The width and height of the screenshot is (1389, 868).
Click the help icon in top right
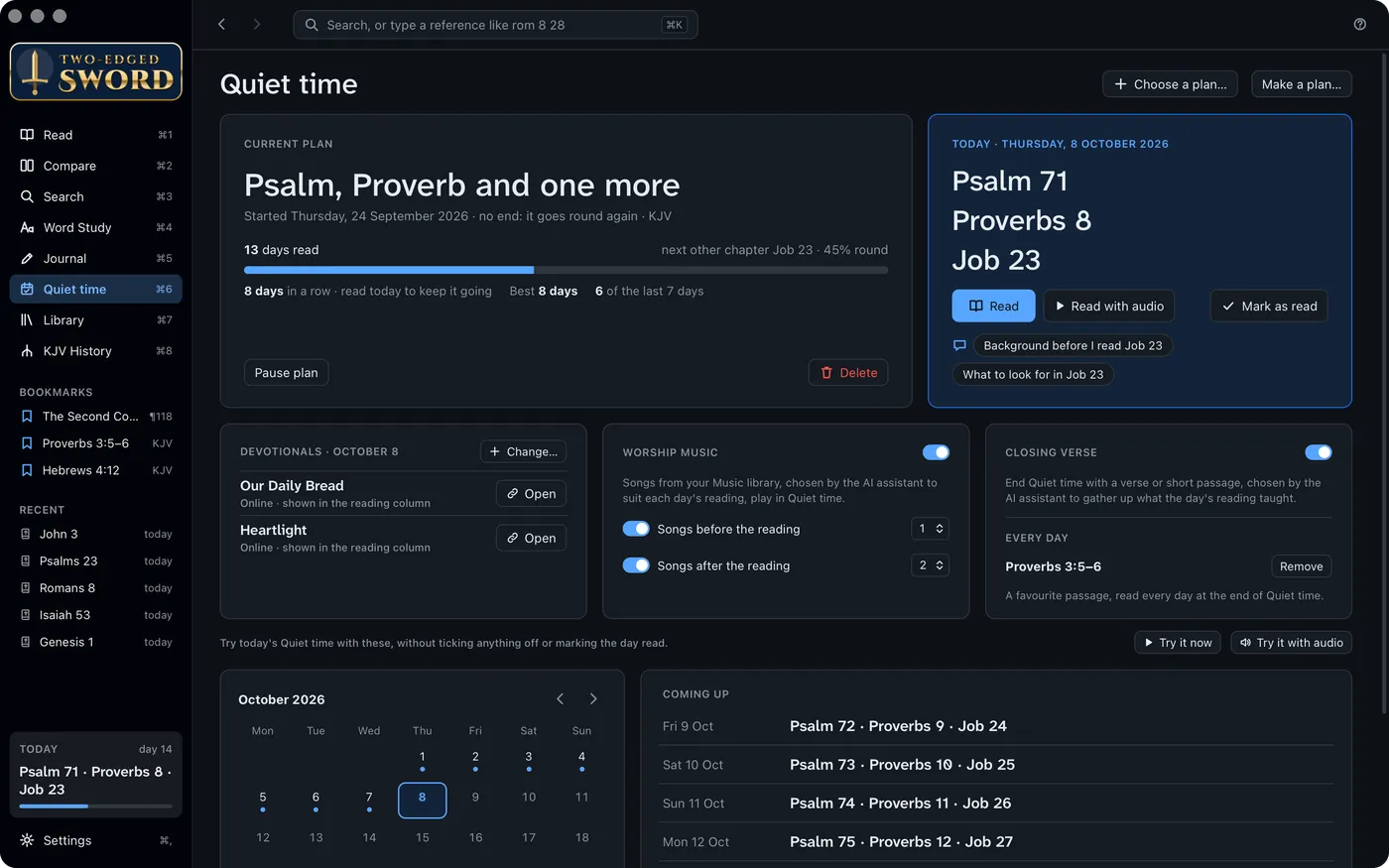(x=1359, y=25)
